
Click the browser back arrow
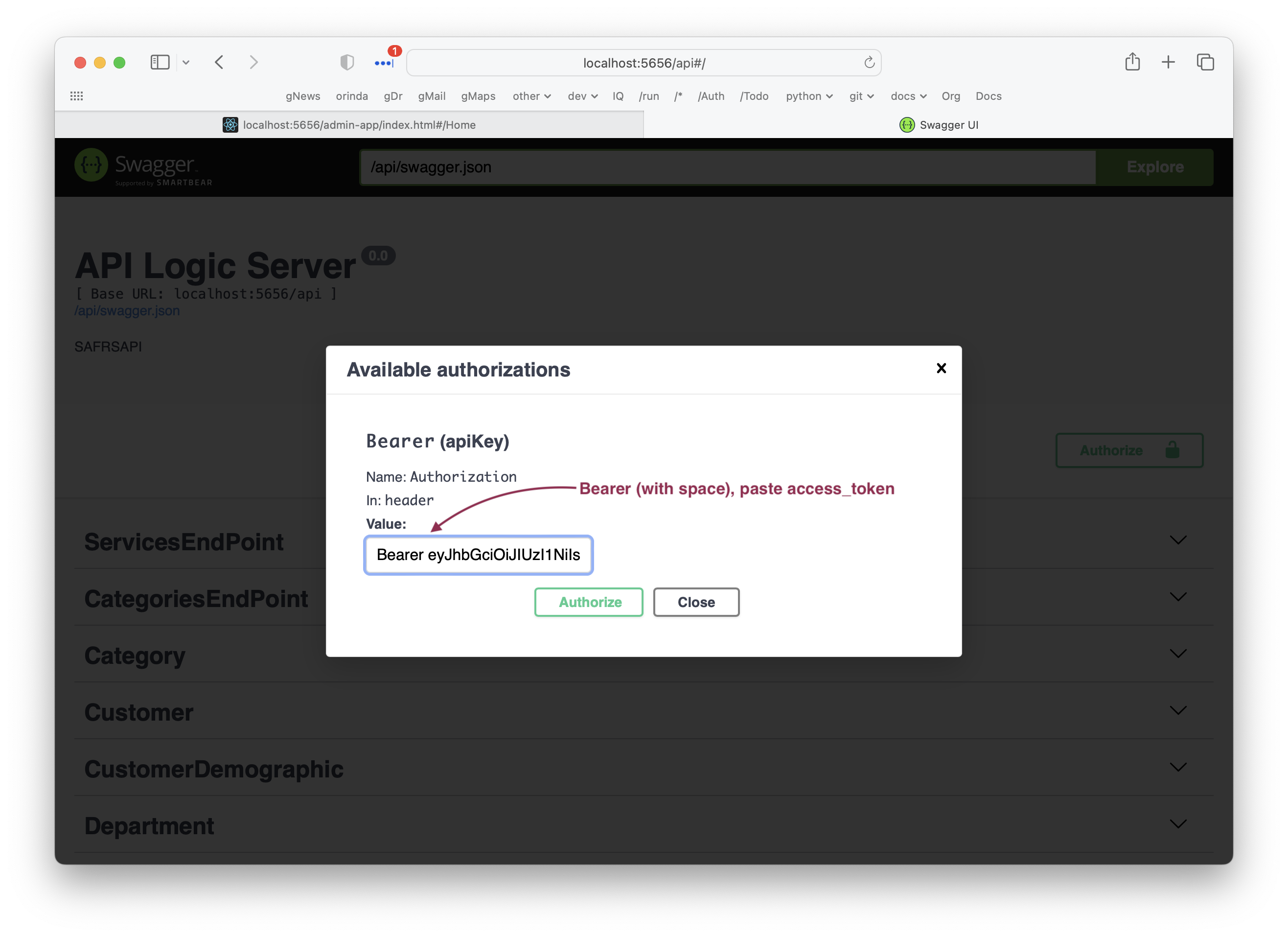click(220, 62)
